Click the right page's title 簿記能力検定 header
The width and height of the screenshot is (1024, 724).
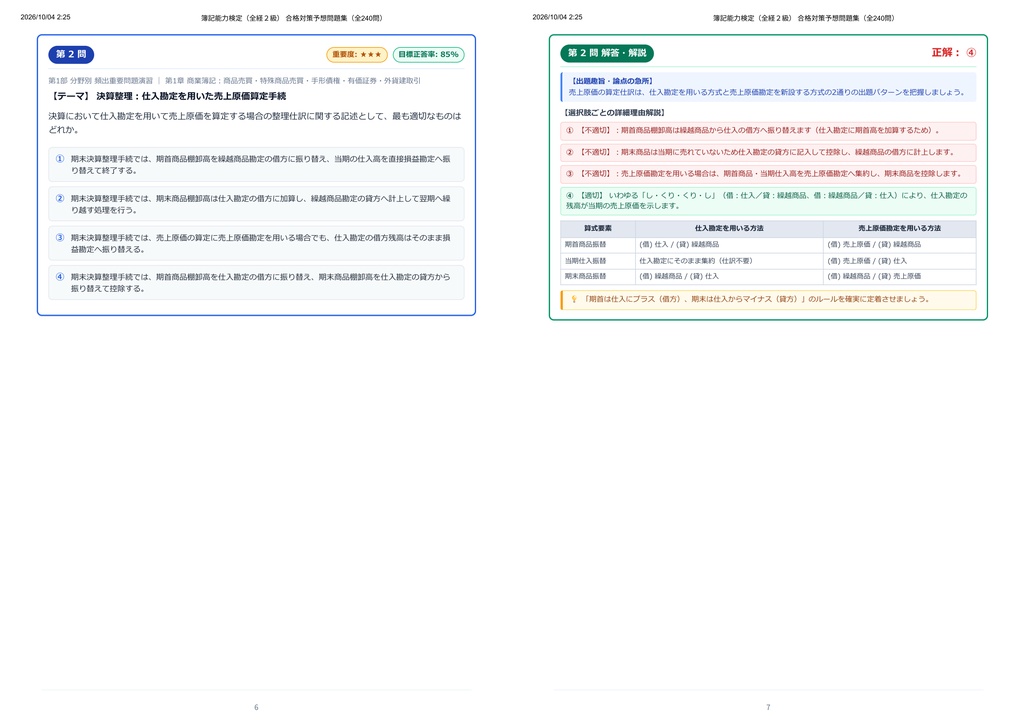803,18
